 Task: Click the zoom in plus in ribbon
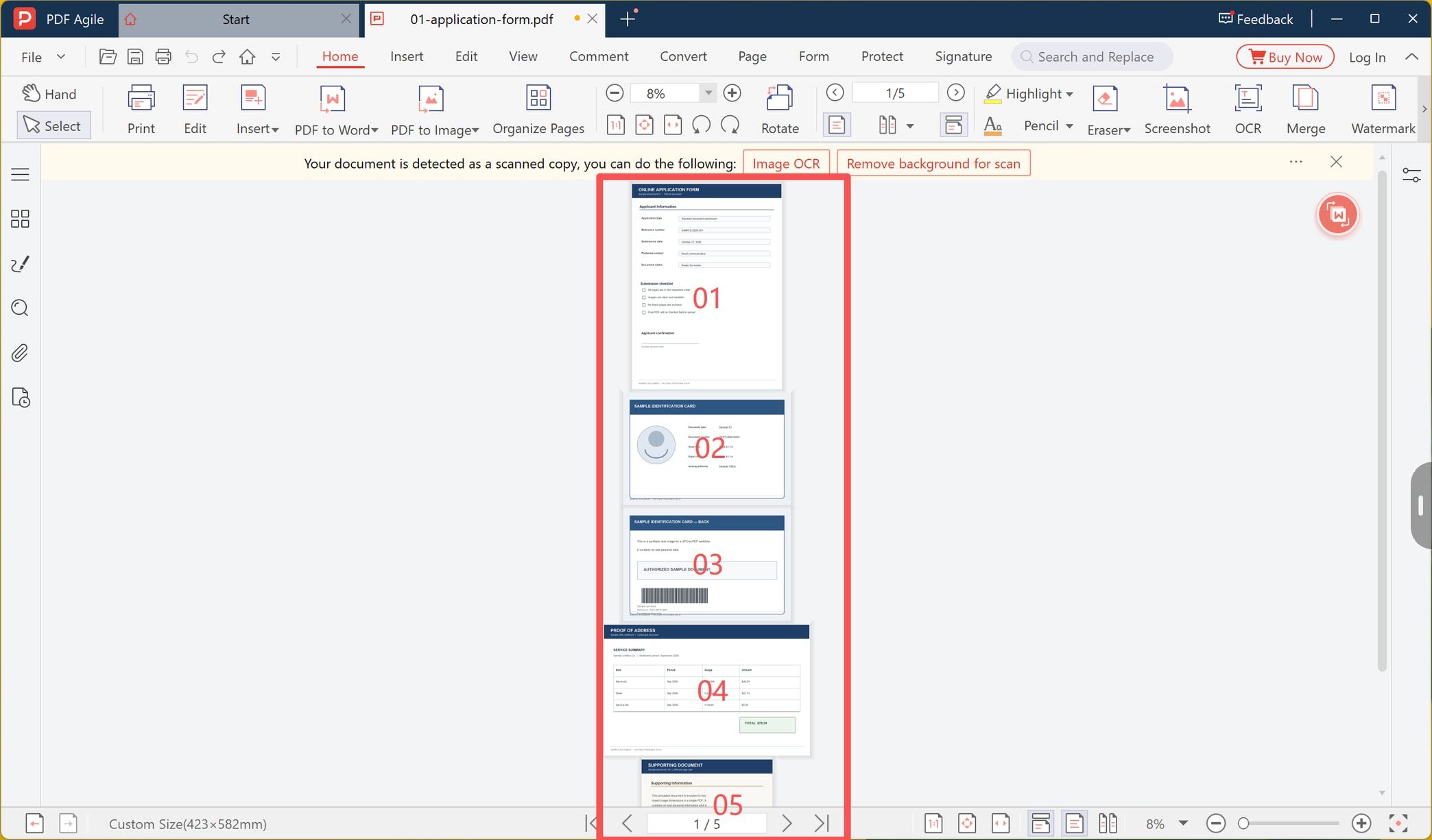732,93
